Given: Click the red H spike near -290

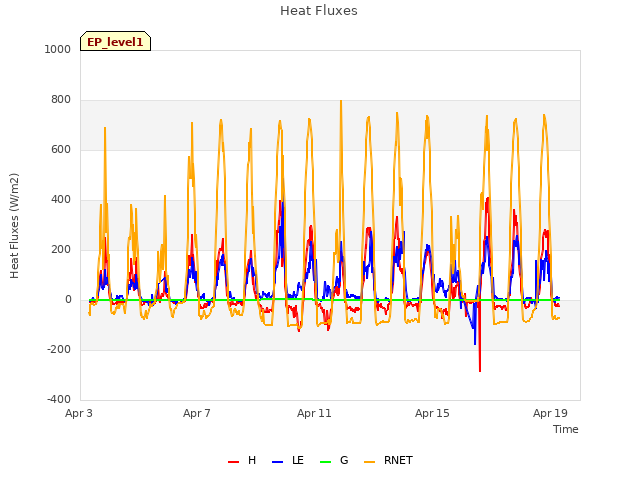Looking at the screenshot, I should coord(480,370).
